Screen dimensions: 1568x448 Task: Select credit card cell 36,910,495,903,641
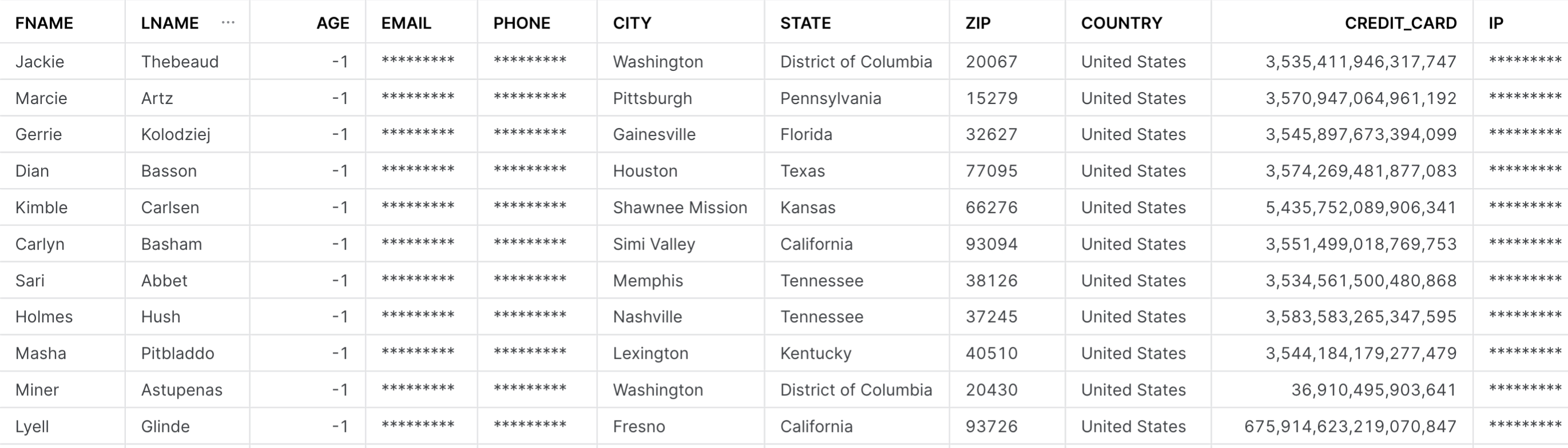[1373, 390]
